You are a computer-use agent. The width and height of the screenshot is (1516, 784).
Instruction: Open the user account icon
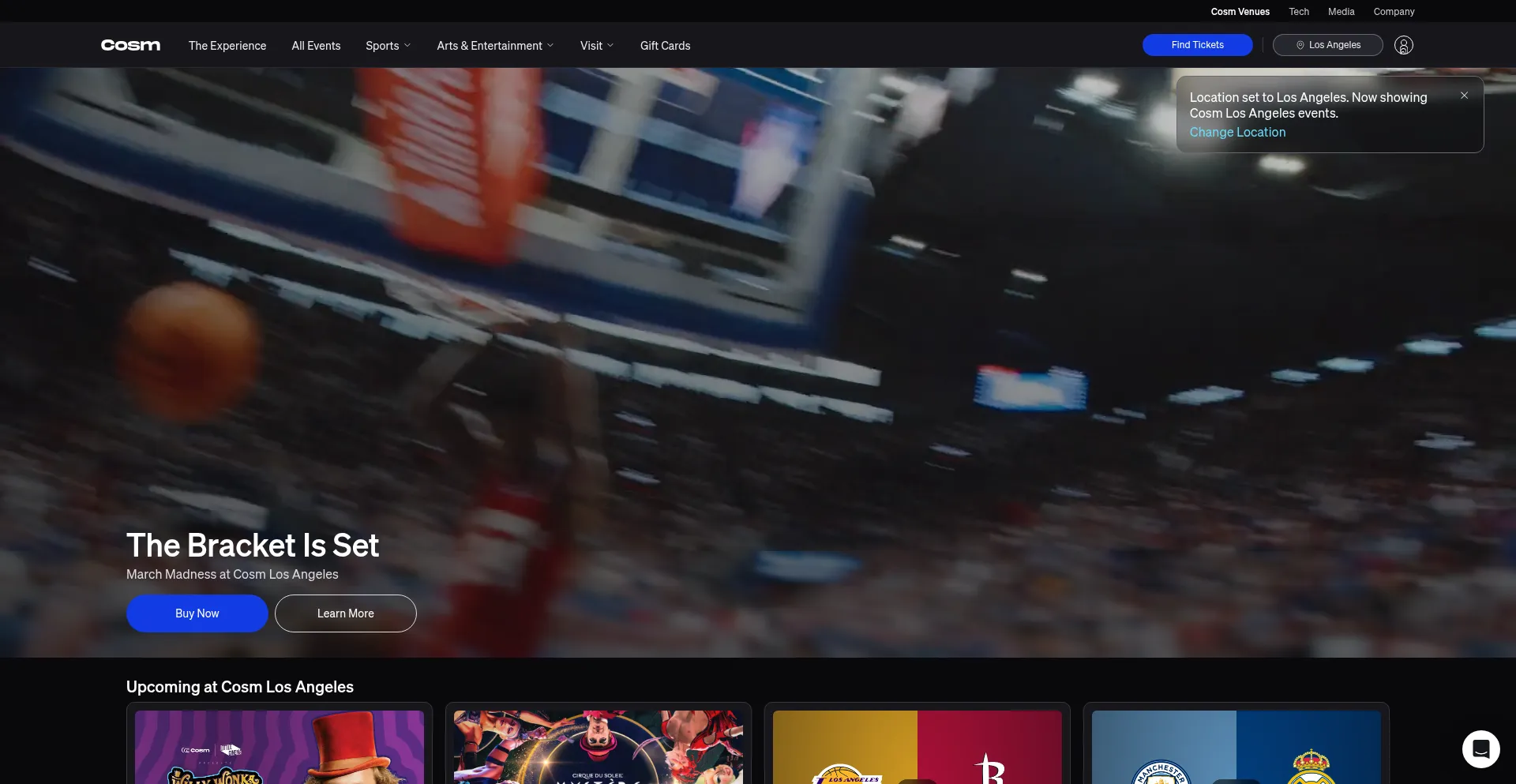pos(1404,45)
